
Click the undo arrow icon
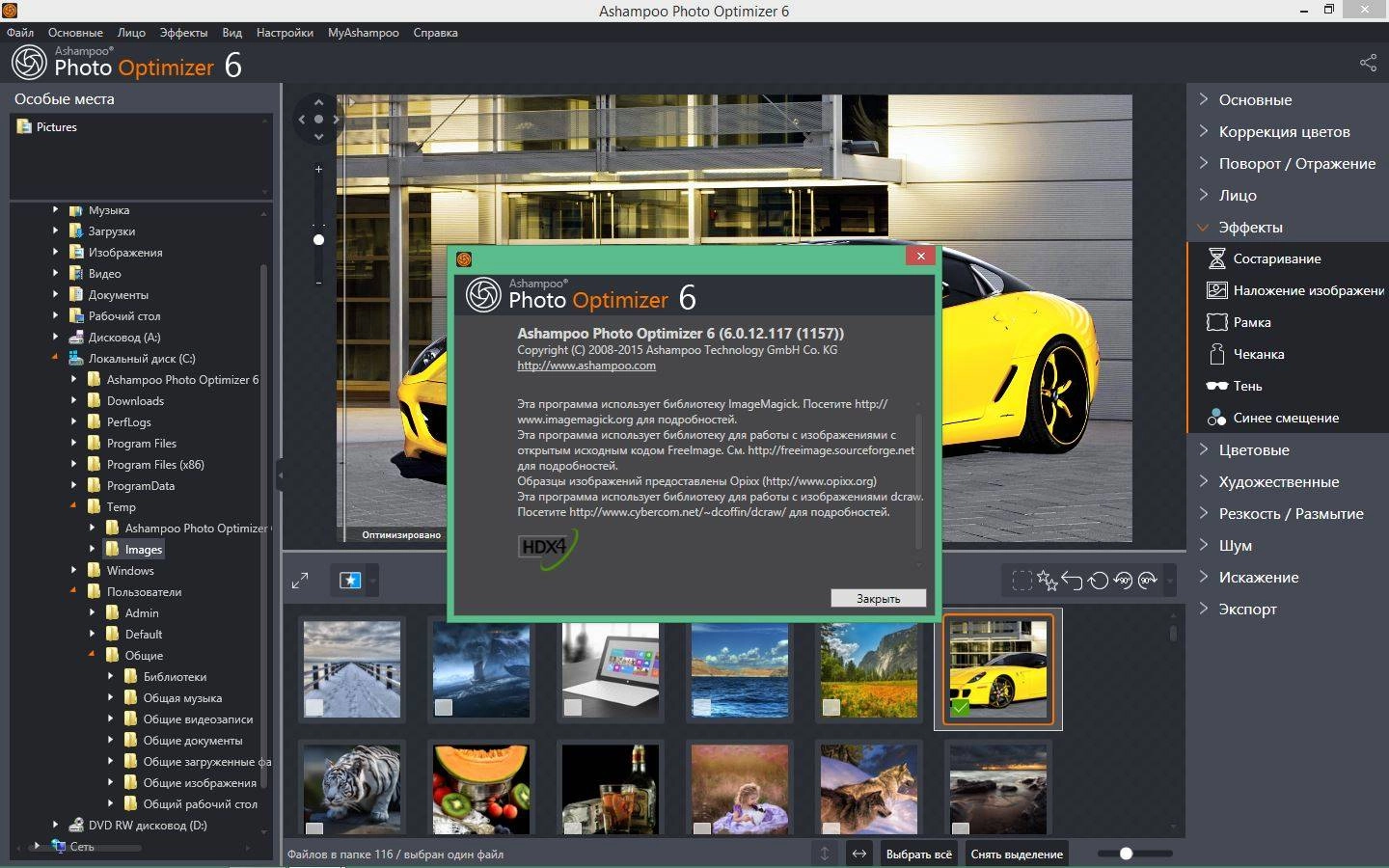click(x=1072, y=581)
